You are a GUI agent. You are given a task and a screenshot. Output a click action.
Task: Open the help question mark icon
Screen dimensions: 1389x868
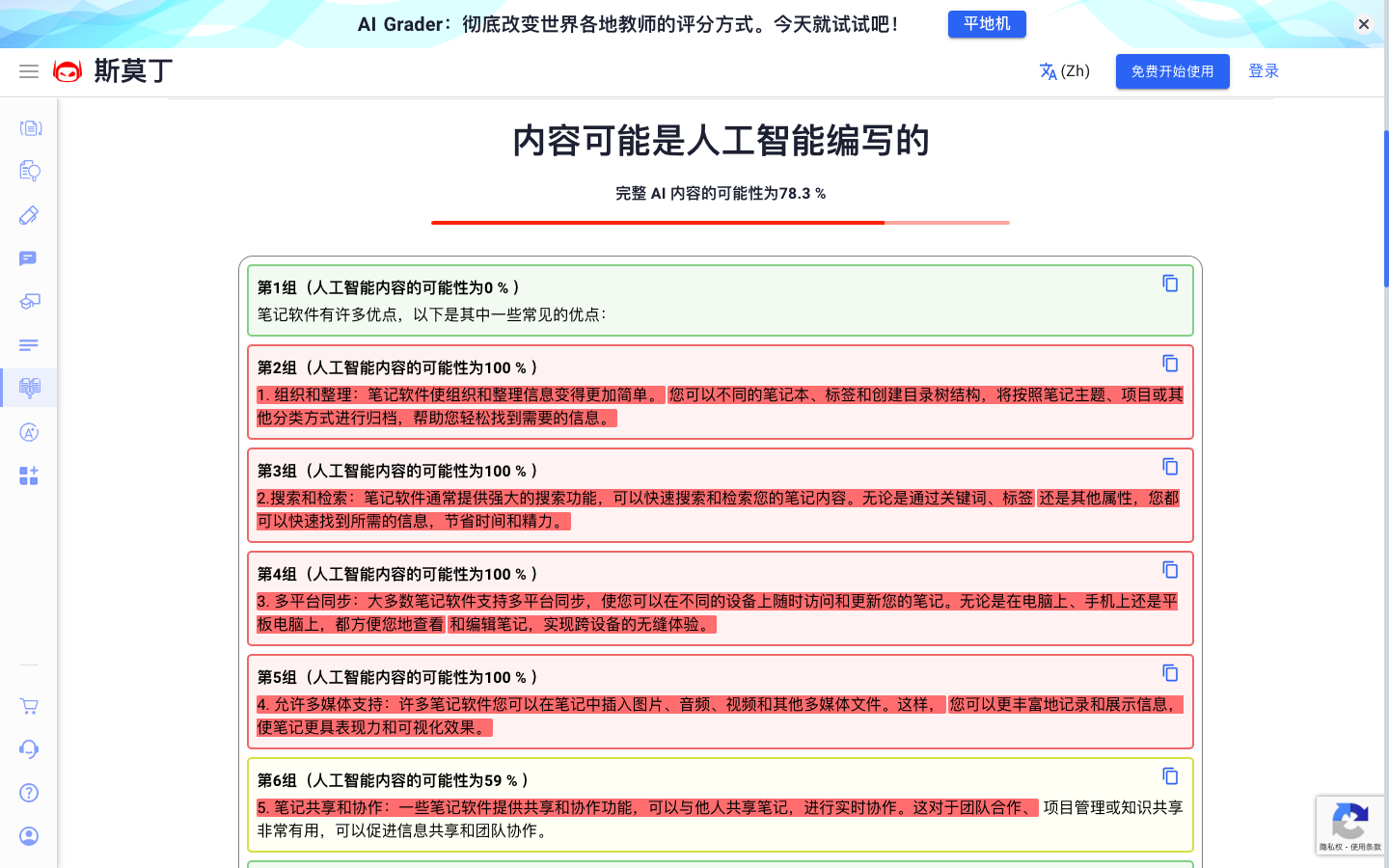click(29, 792)
